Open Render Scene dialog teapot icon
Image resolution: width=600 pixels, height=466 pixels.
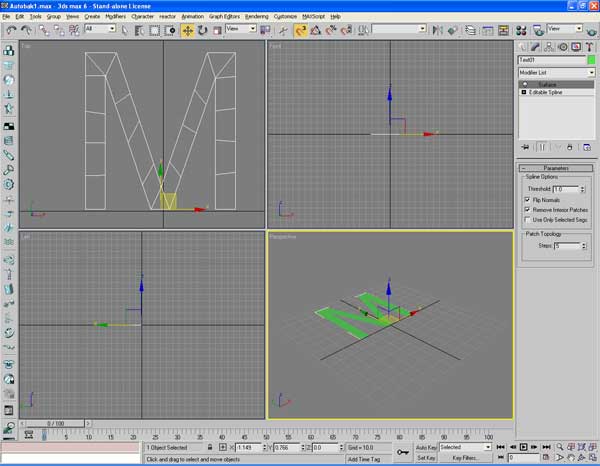(x=539, y=30)
